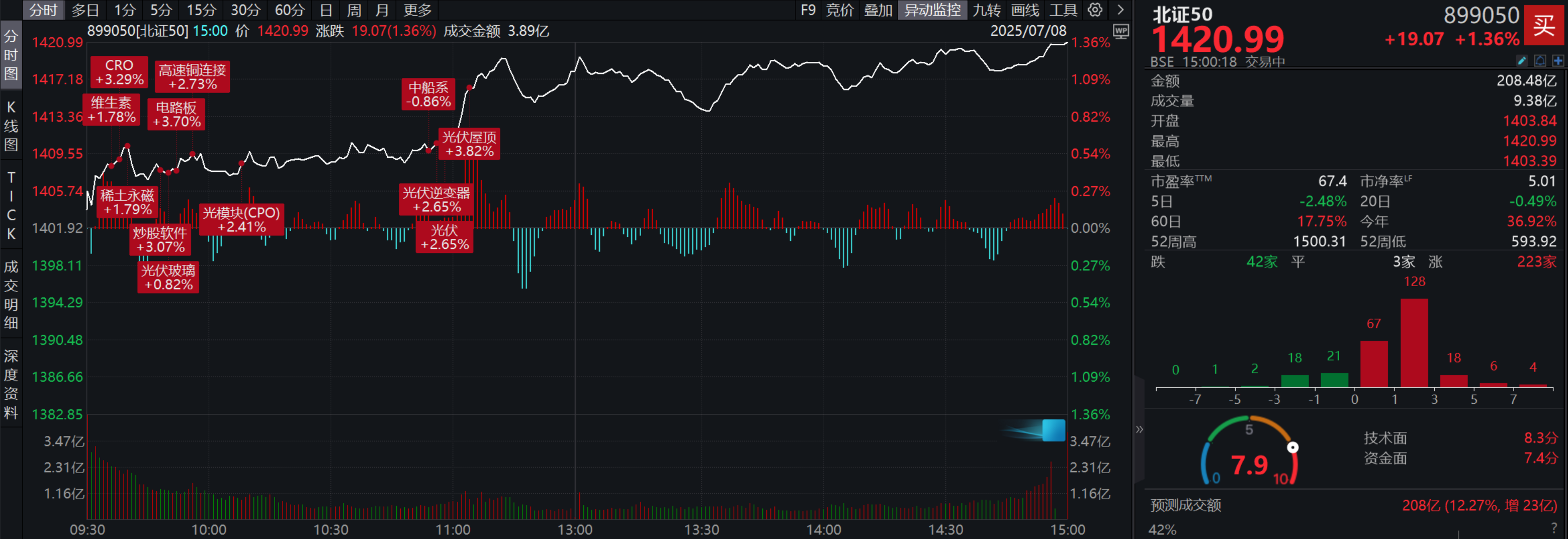1568x539 pixels.
Task: Toggle the 叠加 overlay option
Action: [x=878, y=10]
